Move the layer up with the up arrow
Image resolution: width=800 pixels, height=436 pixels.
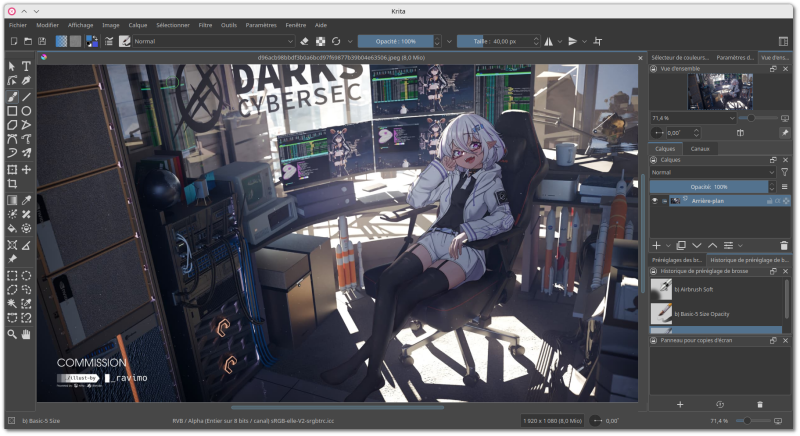click(712, 246)
